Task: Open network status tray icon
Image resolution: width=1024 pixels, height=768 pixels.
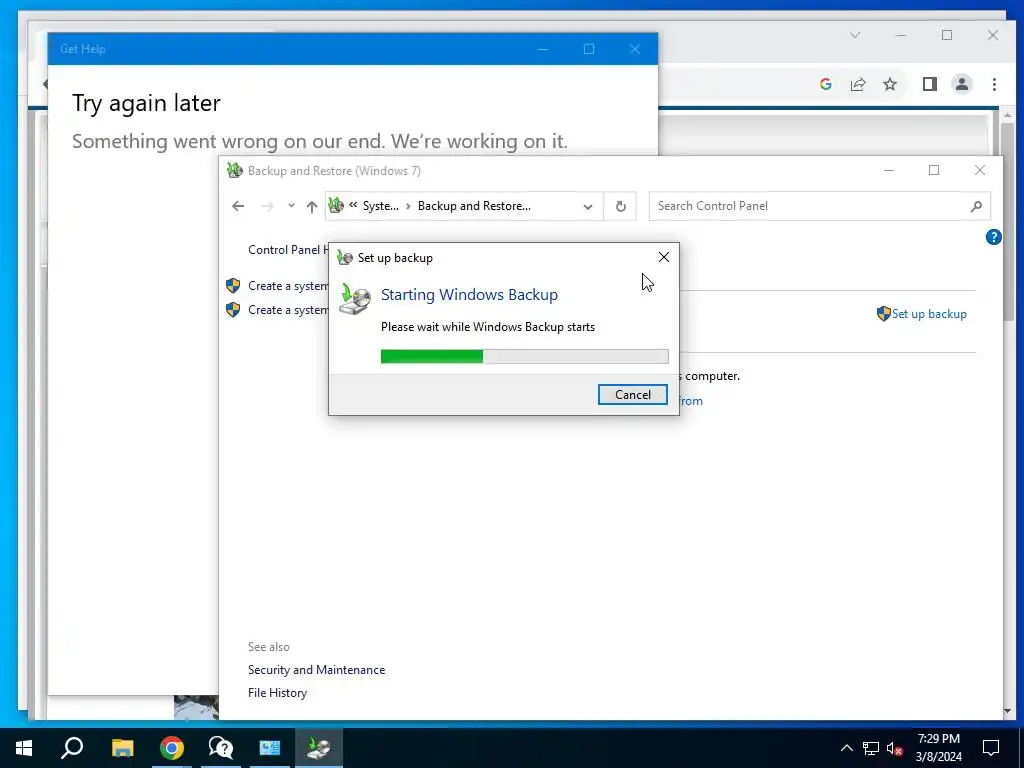Action: (x=871, y=748)
